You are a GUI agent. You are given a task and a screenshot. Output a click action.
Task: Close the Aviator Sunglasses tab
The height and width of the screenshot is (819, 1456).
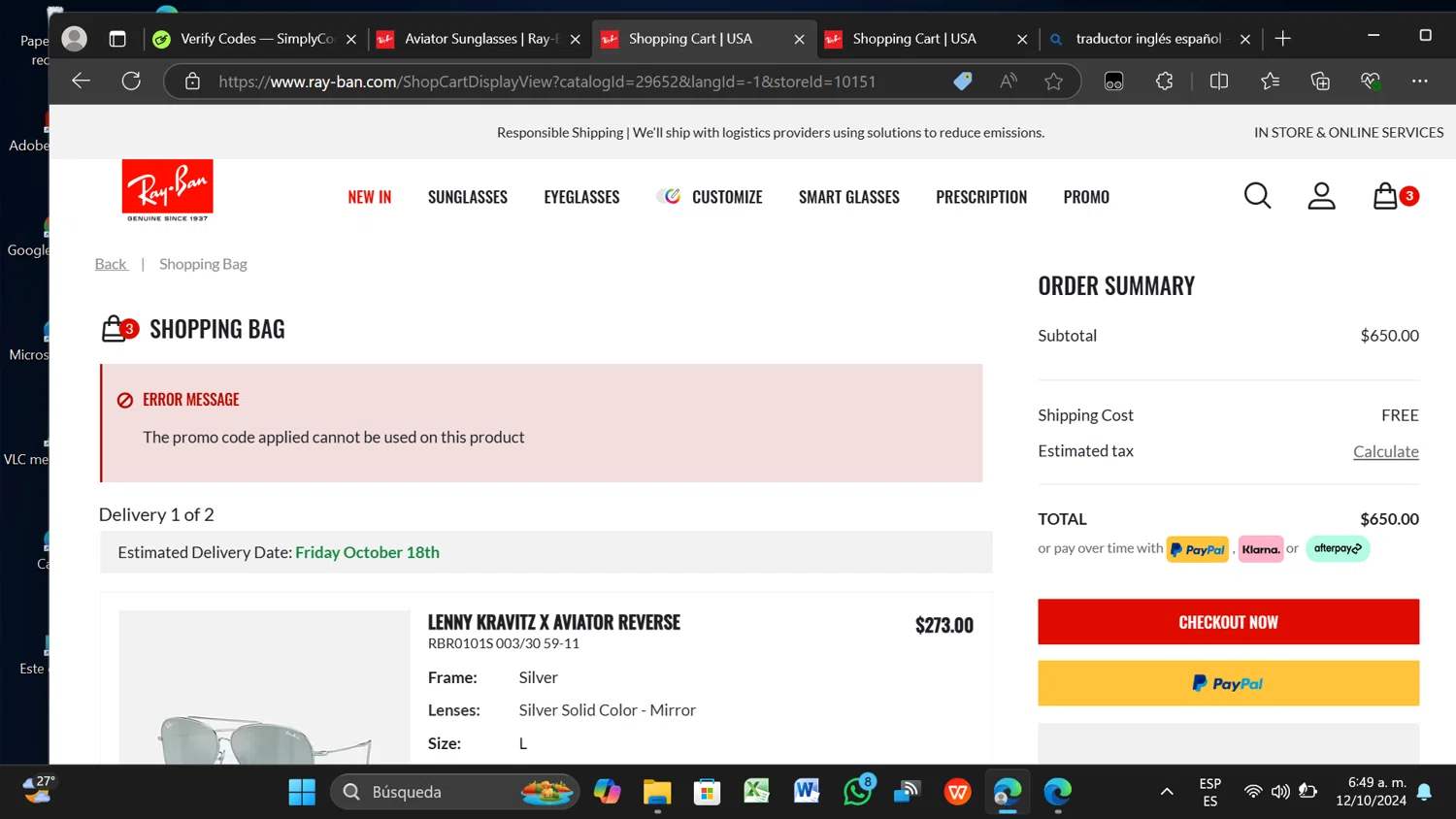point(576,40)
